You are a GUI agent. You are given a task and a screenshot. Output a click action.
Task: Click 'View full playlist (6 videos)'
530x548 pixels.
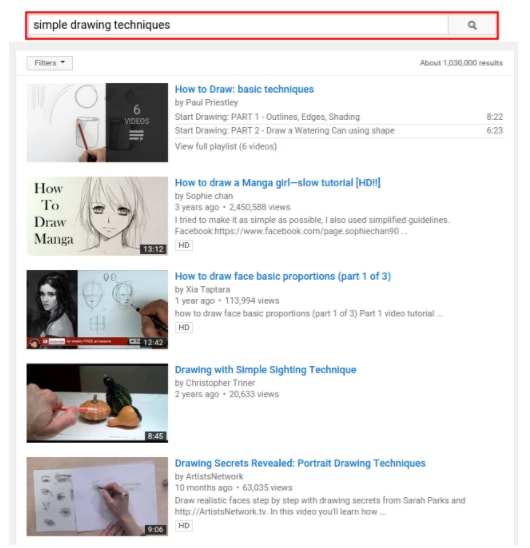(225, 146)
